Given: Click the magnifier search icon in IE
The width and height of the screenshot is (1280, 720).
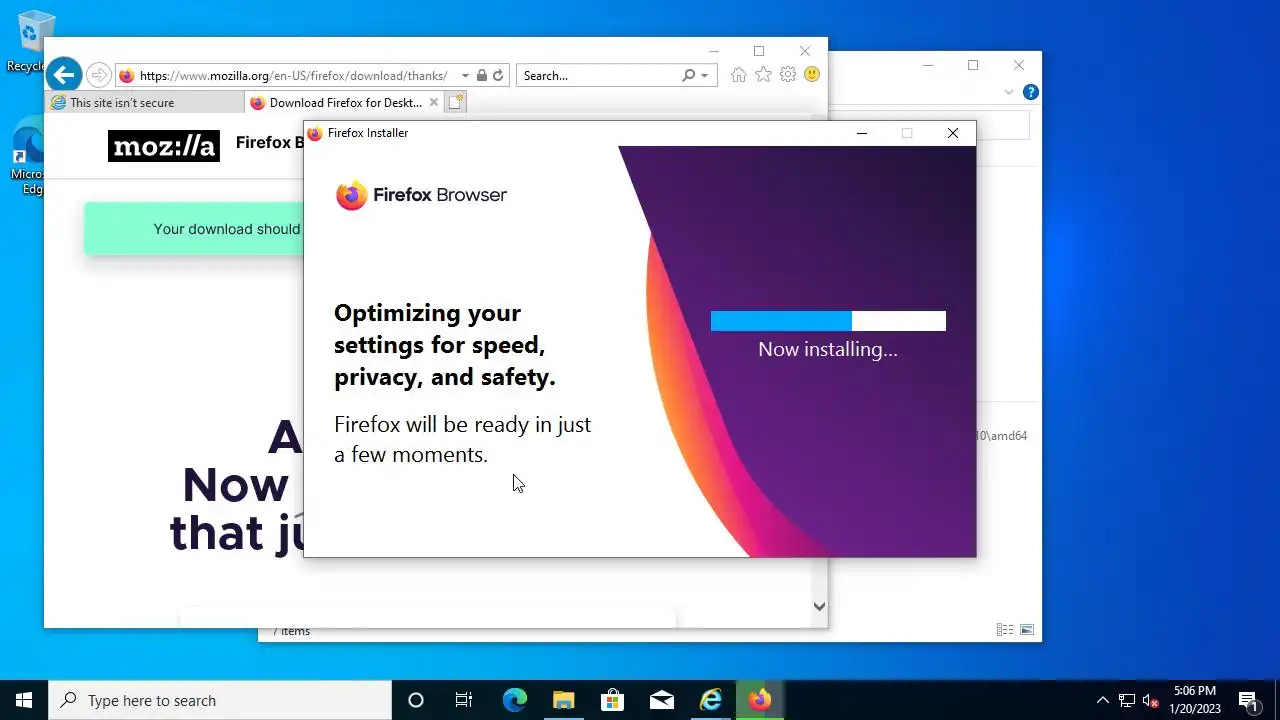Looking at the screenshot, I should point(688,76).
